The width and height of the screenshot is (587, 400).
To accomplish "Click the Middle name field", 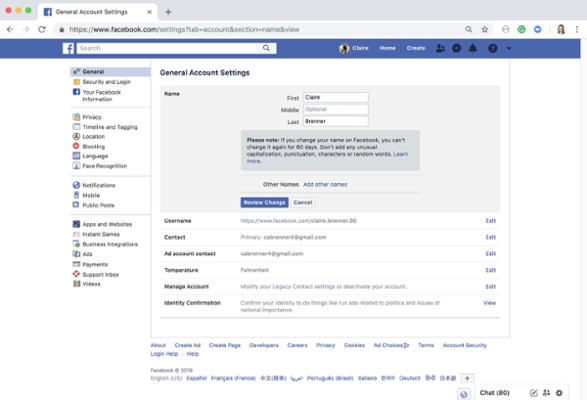I will tap(335, 109).
